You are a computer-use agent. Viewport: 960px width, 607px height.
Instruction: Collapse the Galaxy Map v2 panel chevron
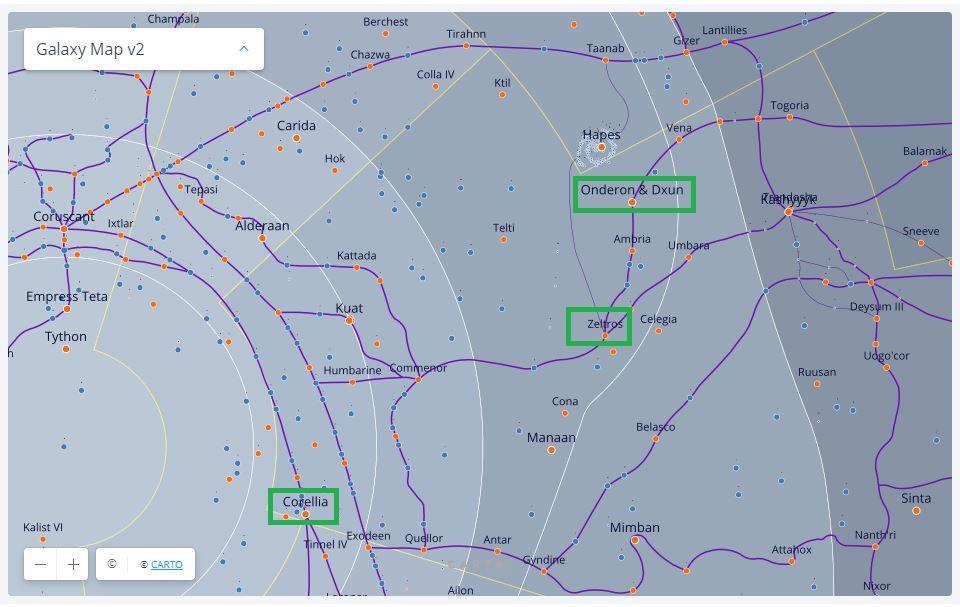click(x=244, y=48)
